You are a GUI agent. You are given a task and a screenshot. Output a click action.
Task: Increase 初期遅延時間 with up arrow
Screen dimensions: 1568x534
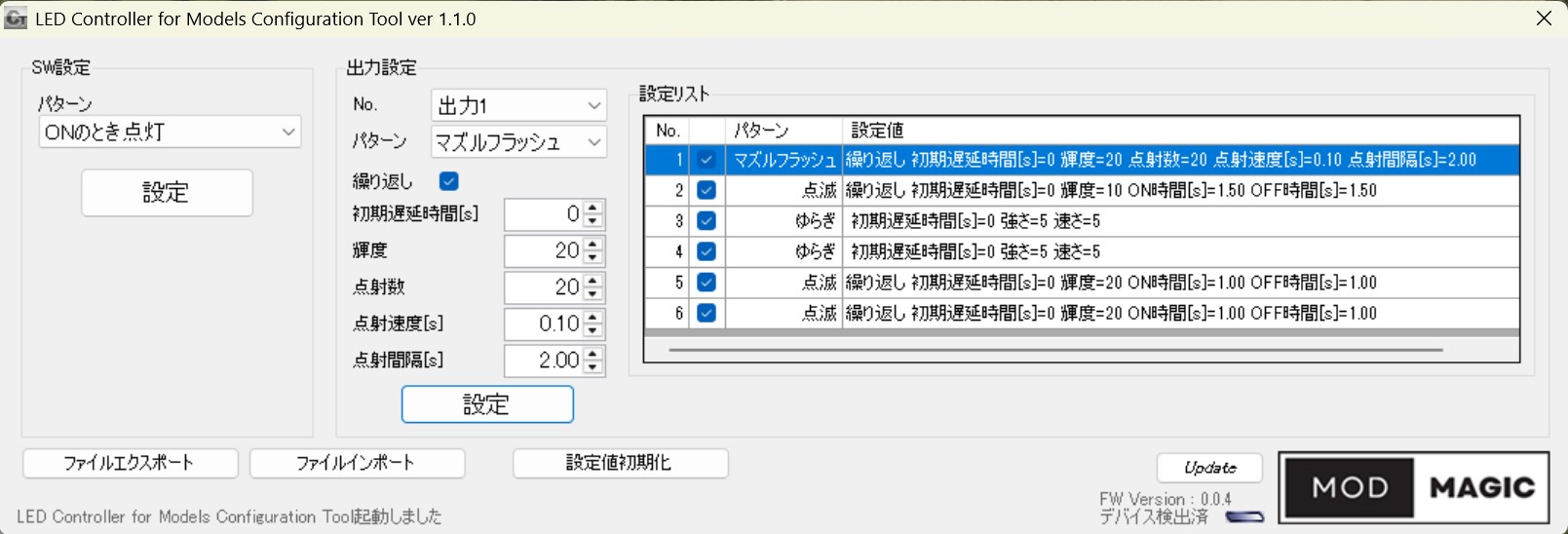[x=593, y=208]
